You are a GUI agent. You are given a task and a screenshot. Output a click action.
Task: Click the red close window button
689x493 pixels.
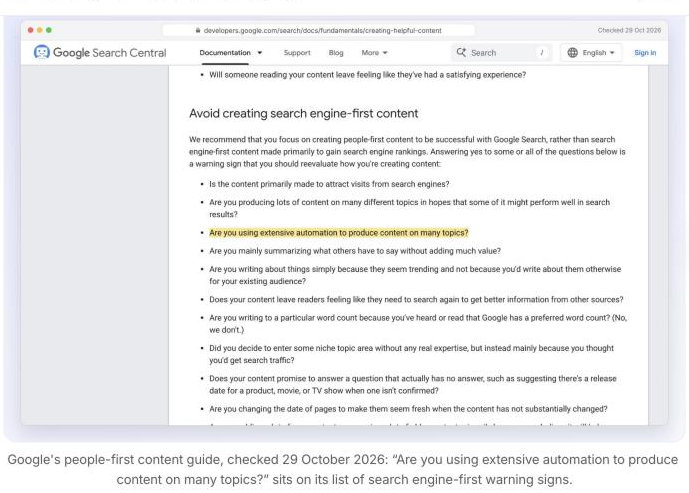click(x=30, y=30)
